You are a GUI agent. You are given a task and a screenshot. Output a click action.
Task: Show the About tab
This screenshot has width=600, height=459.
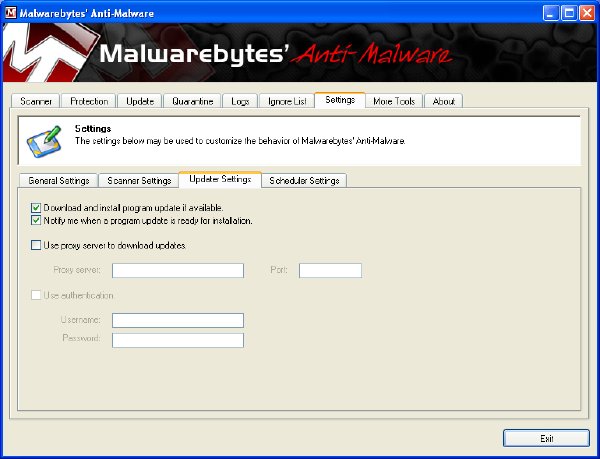click(x=443, y=101)
